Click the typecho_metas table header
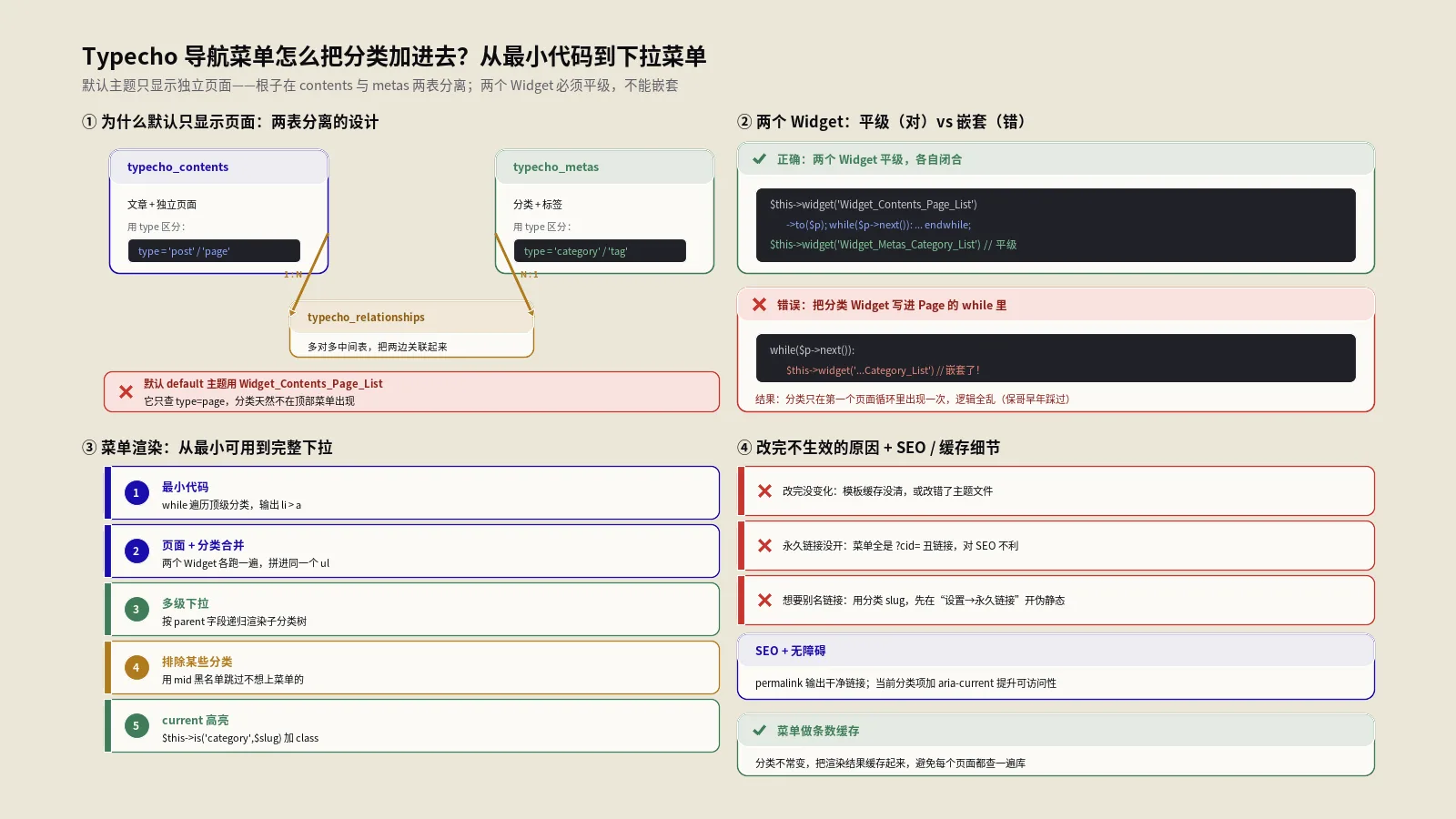 (x=604, y=167)
